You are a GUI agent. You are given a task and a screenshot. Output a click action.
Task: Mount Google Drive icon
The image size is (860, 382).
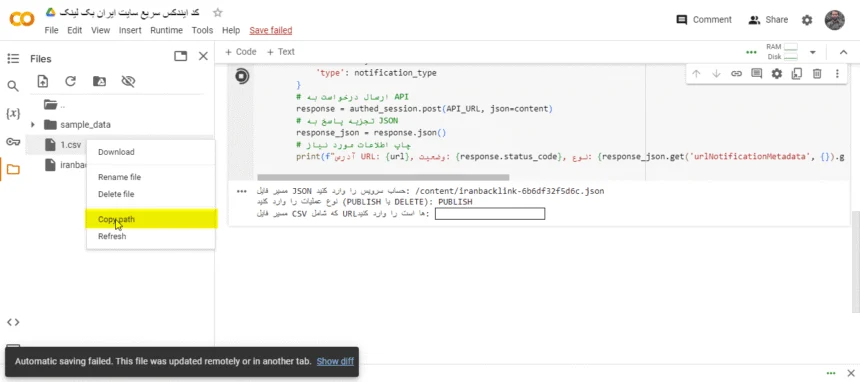point(99,81)
